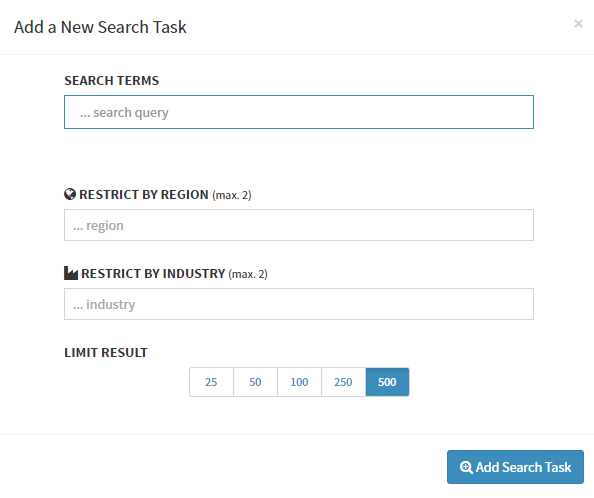Submit with the Add Search Task button

(515, 467)
